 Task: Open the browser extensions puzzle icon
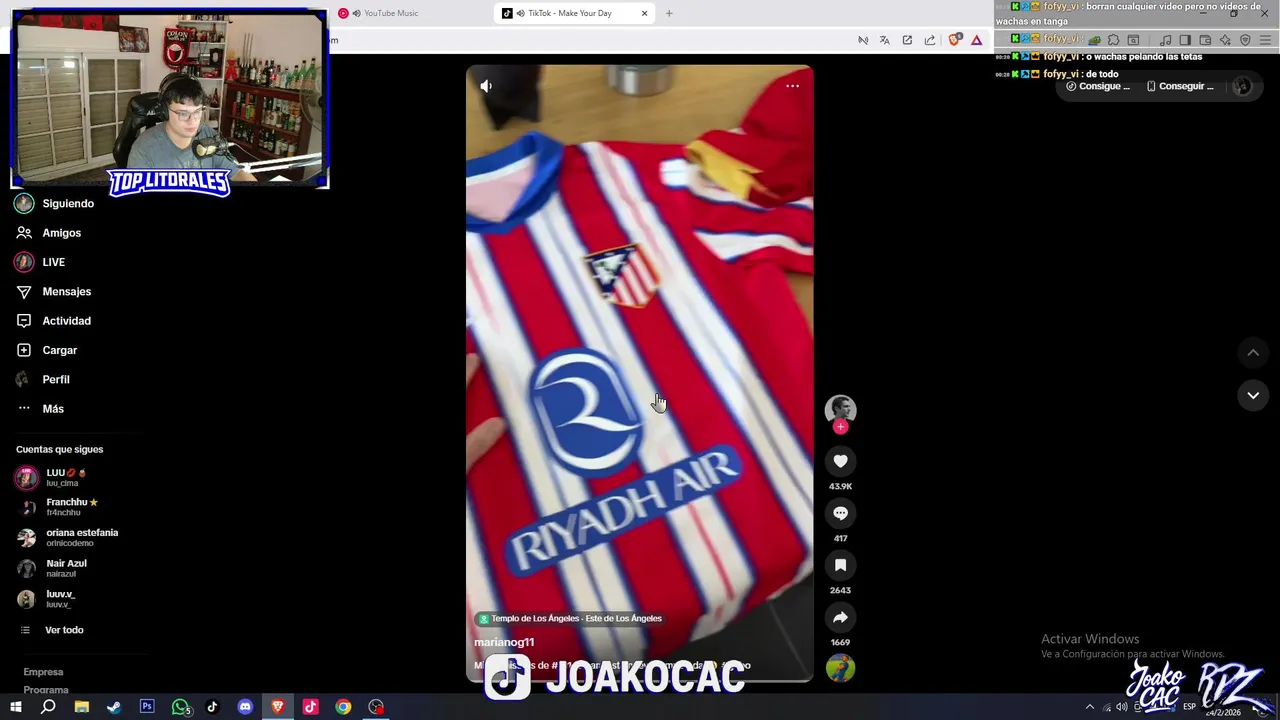(1113, 40)
